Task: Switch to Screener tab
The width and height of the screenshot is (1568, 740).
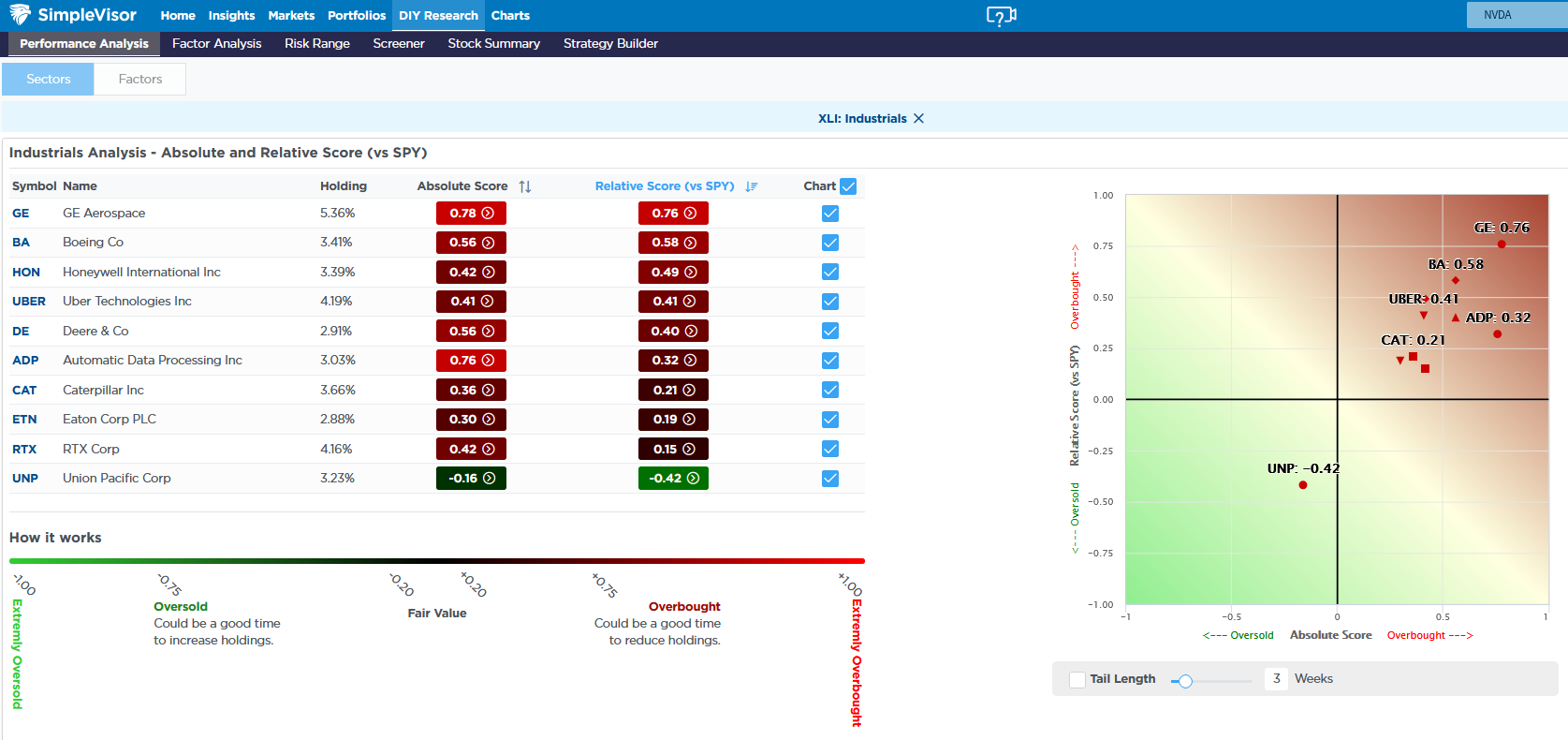Action: click(x=399, y=44)
